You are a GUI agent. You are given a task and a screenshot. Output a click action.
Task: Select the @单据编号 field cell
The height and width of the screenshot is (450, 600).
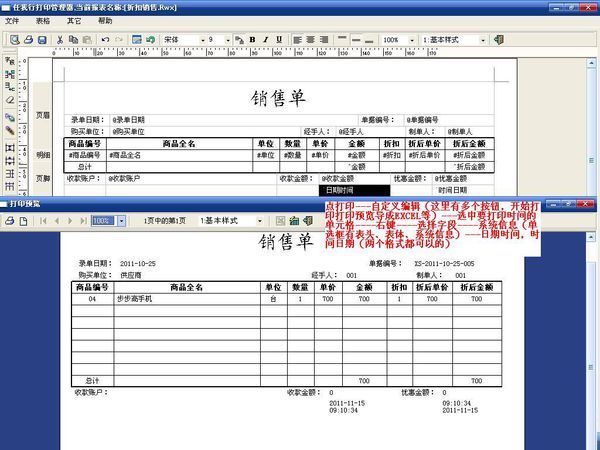[449, 120]
